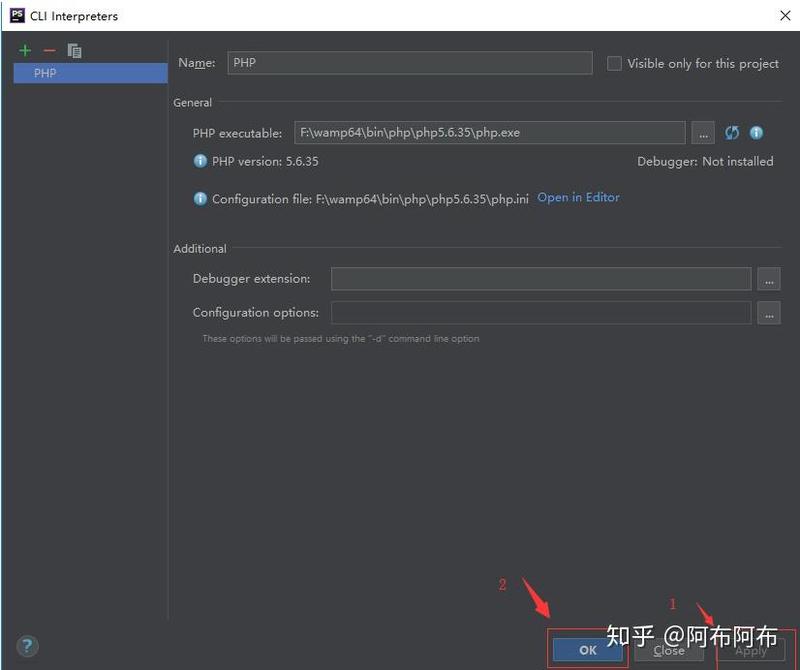Viewport: 800px width, 670px height.
Task: Expand the Configuration options editor
Action: pyautogui.click(x=768, y=312)
